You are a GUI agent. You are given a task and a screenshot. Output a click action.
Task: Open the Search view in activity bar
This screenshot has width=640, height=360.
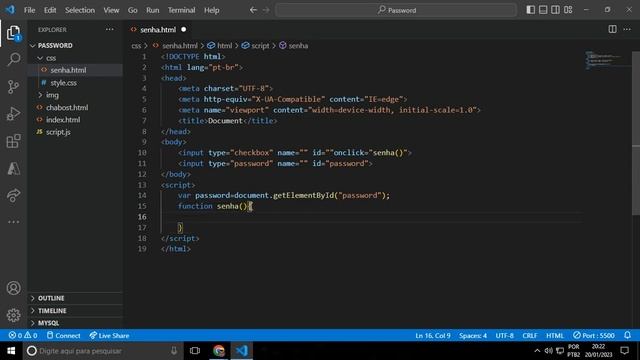(x=13, y=60)
